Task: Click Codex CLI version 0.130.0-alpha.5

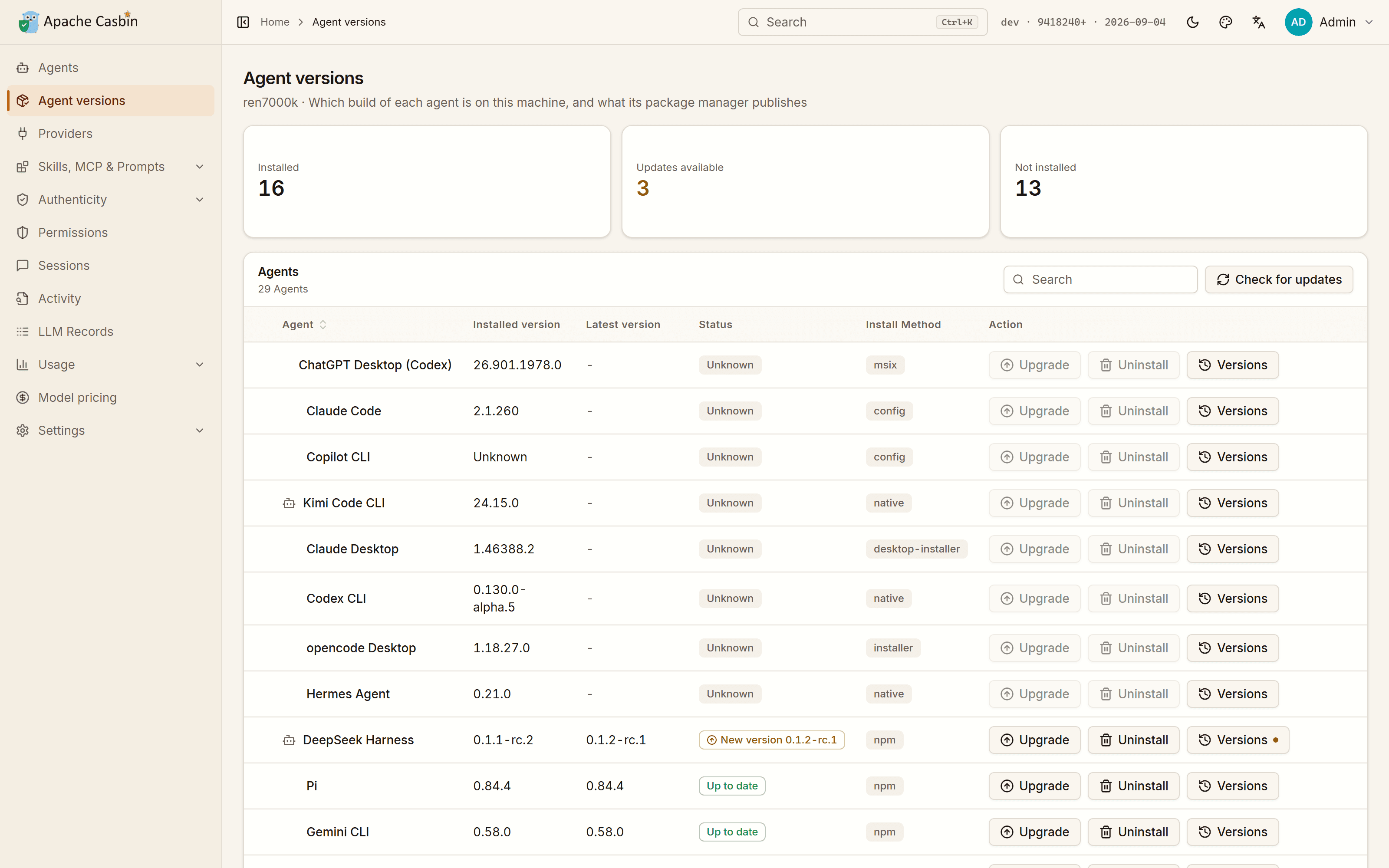Action: tap(499, 598)
